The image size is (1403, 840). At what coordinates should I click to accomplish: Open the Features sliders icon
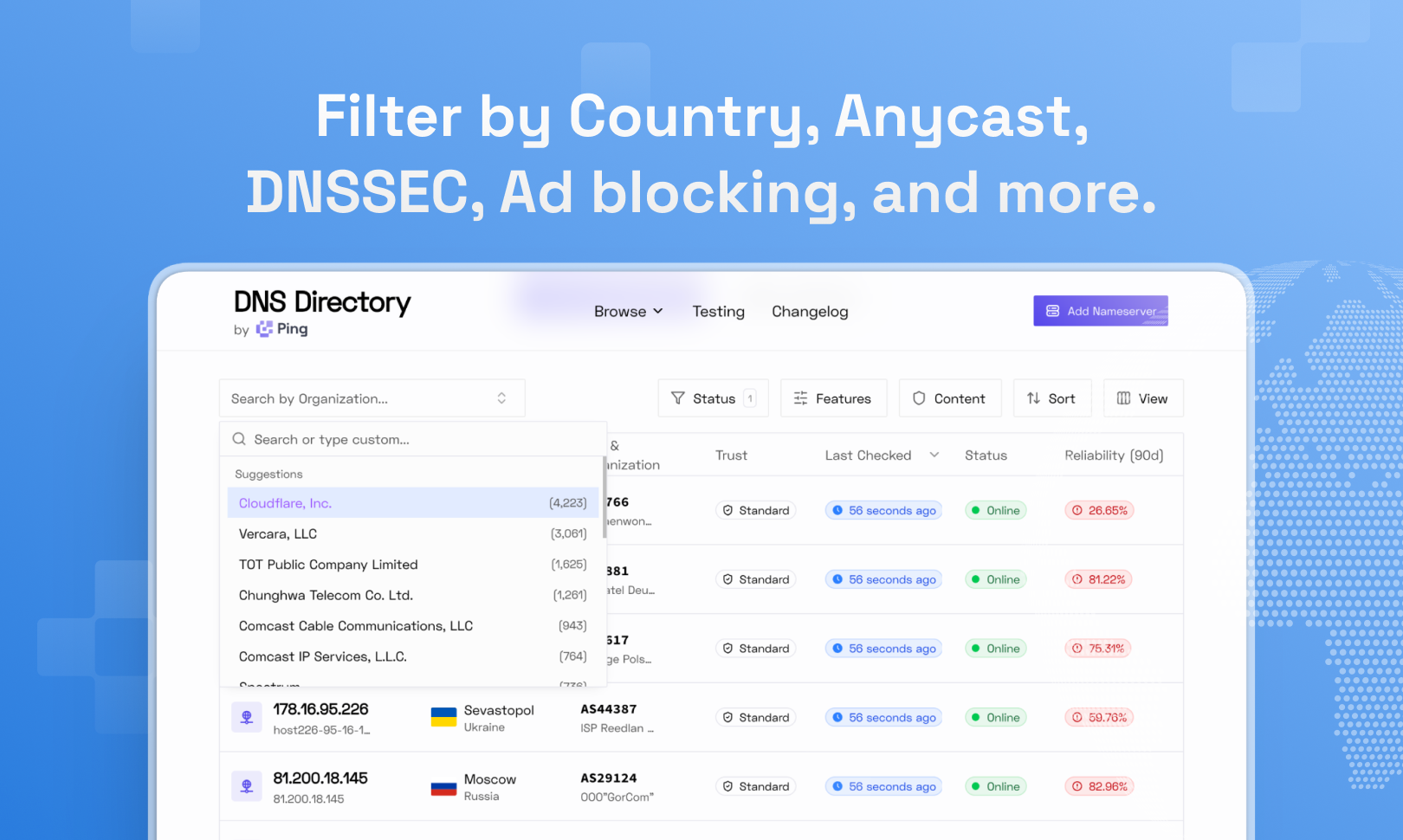click(800, 398)
